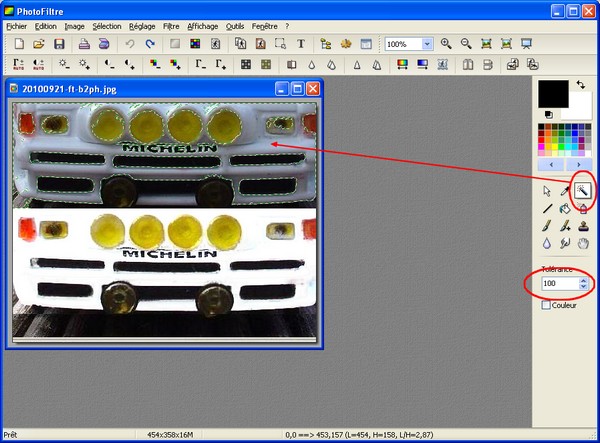The image size is (600, 443).
Task: Swap foreground and background colors
Action: (x=581, y=85)
